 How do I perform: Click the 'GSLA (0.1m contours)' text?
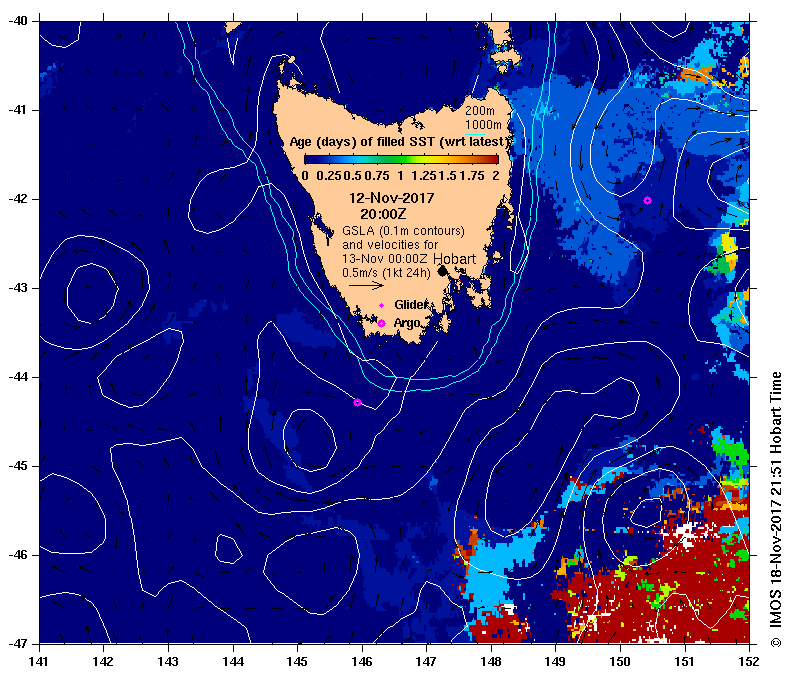403,231
